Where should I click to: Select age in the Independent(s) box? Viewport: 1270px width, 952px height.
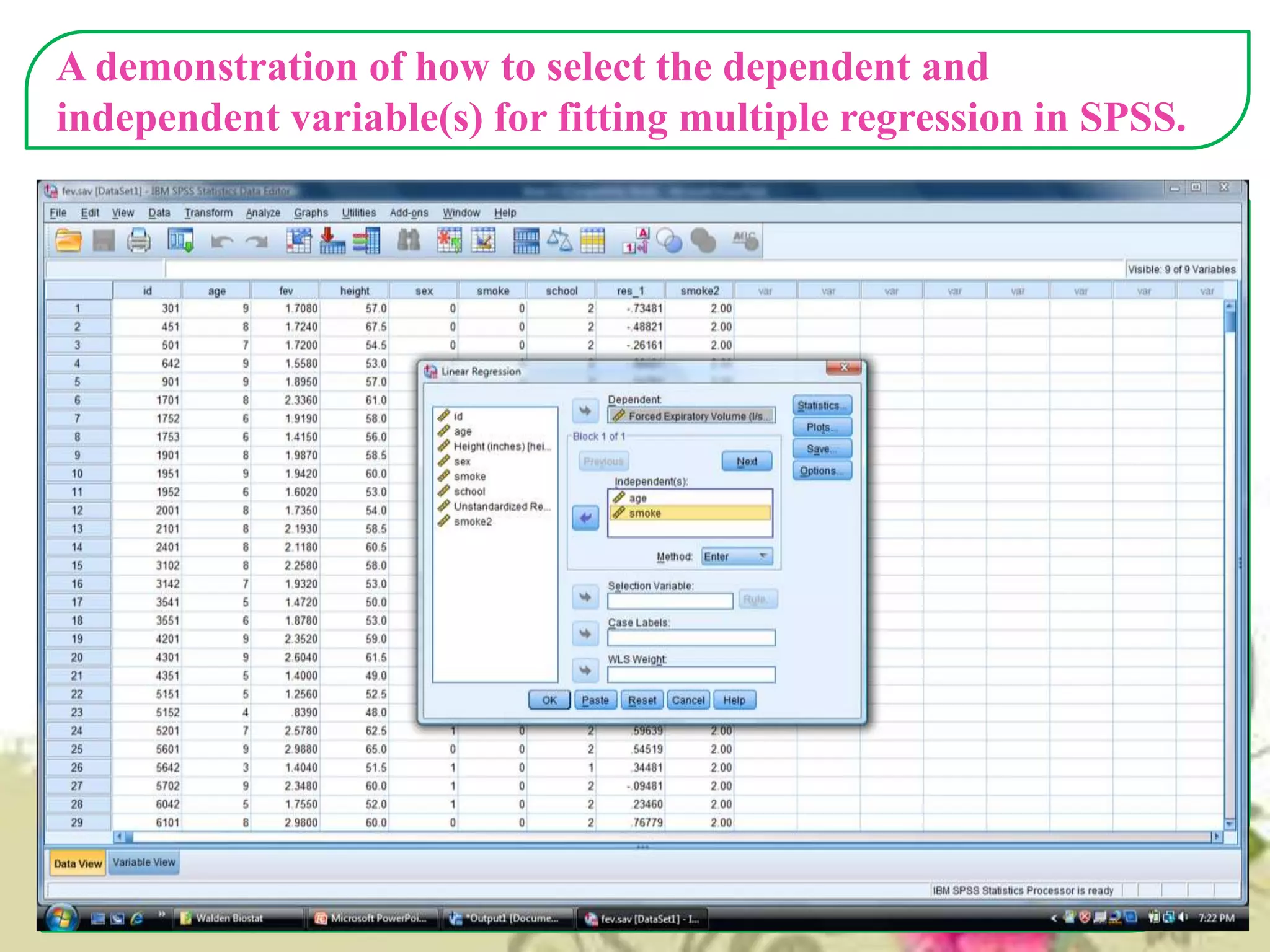[x=690, y=498]
